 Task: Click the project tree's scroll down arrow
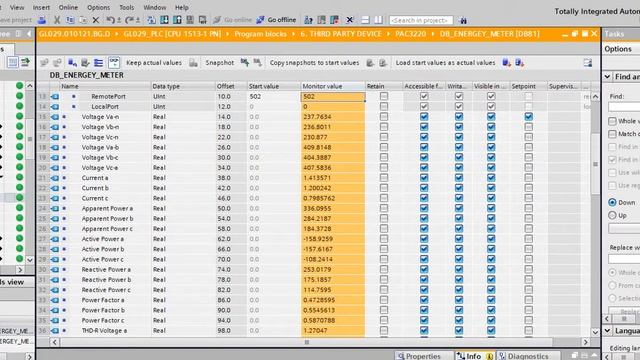[x=30, y=260]
